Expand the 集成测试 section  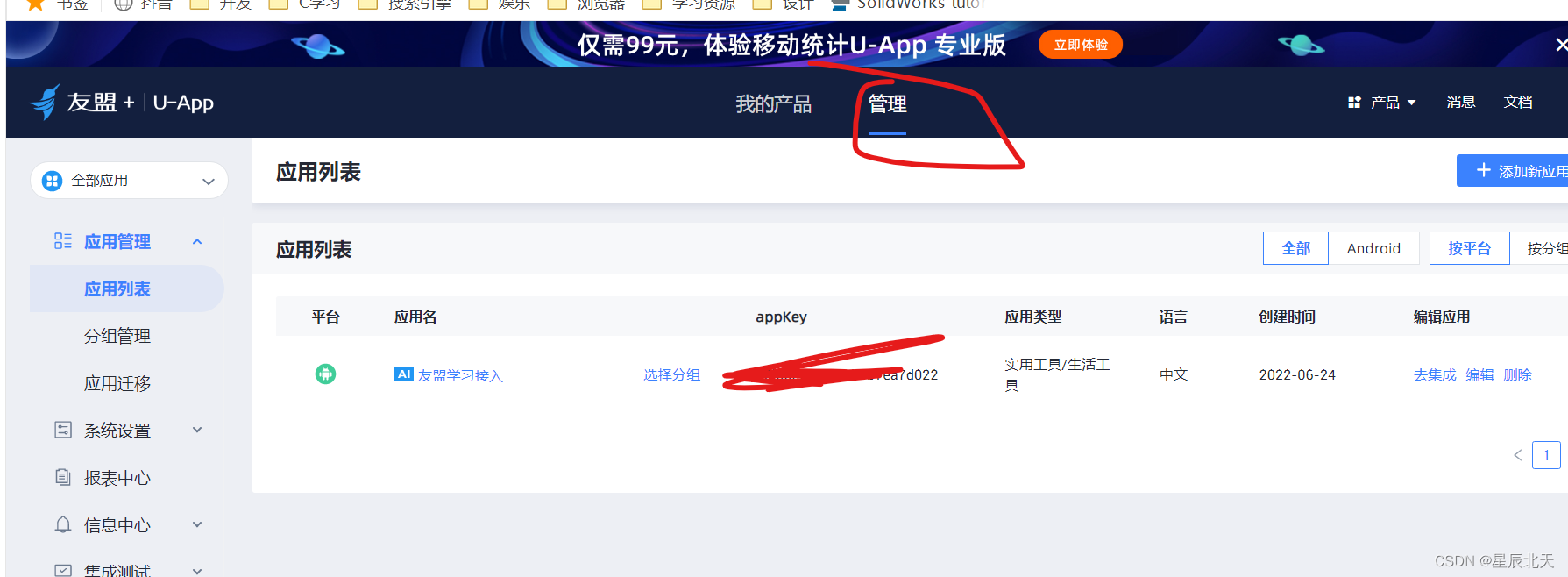point(197,570)
